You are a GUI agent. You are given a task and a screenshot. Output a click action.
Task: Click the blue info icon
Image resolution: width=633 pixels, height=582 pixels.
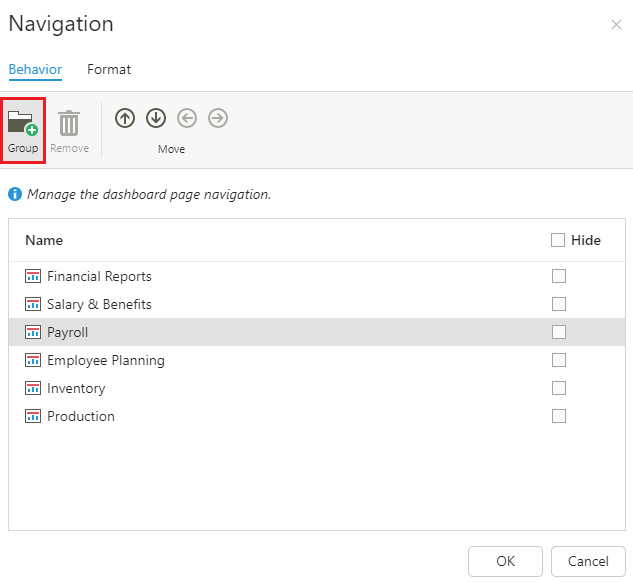(15, 194)
